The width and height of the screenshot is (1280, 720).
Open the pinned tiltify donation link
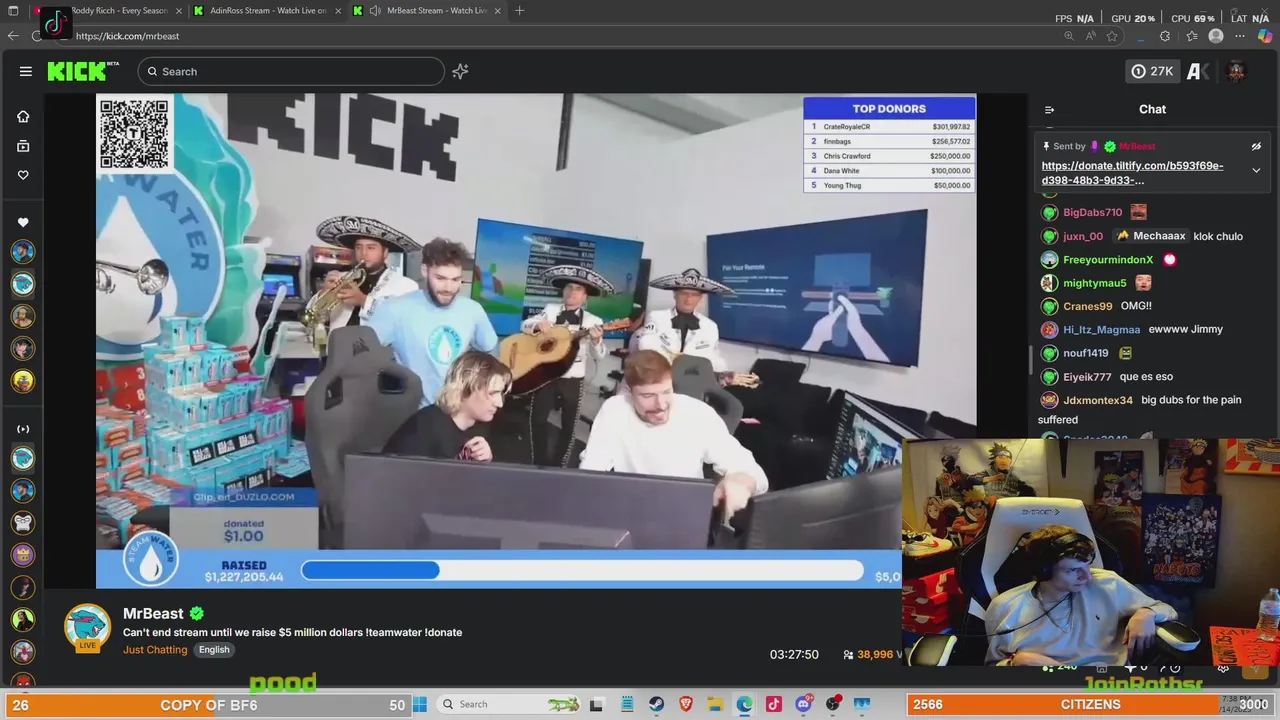[x=1132, y=173]
